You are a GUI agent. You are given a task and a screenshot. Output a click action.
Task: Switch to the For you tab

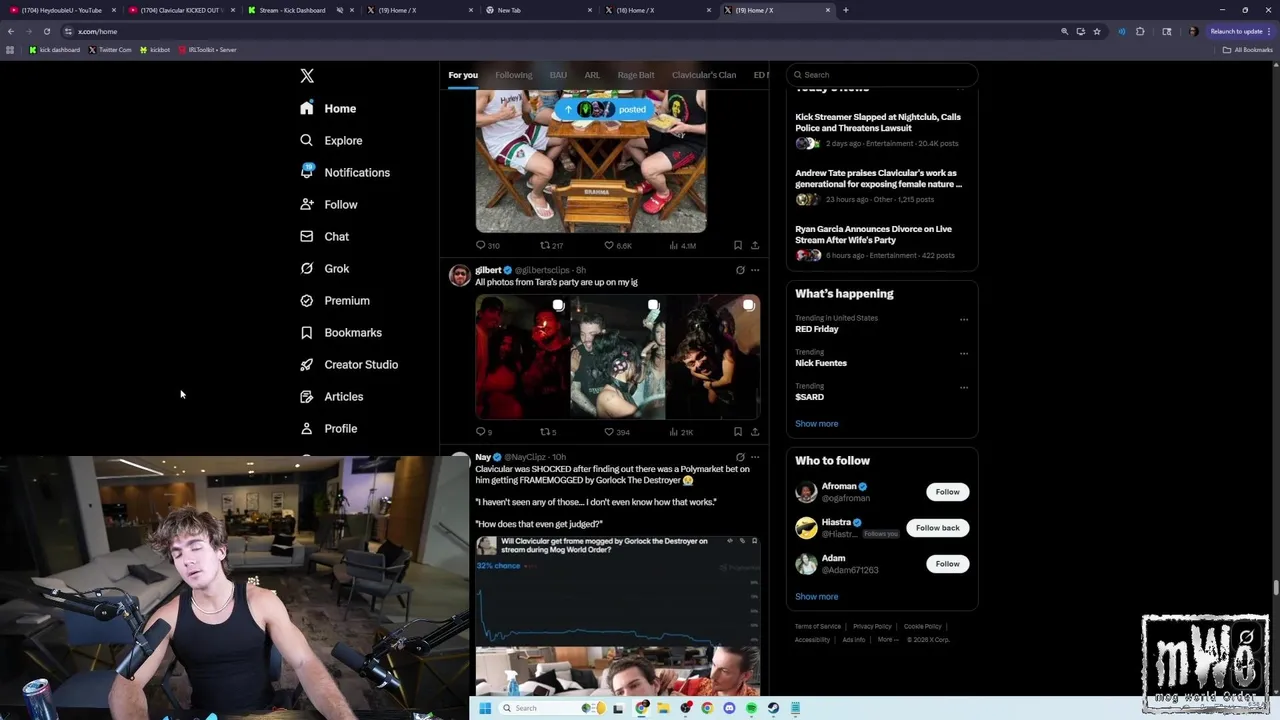(x=463, y=75)
